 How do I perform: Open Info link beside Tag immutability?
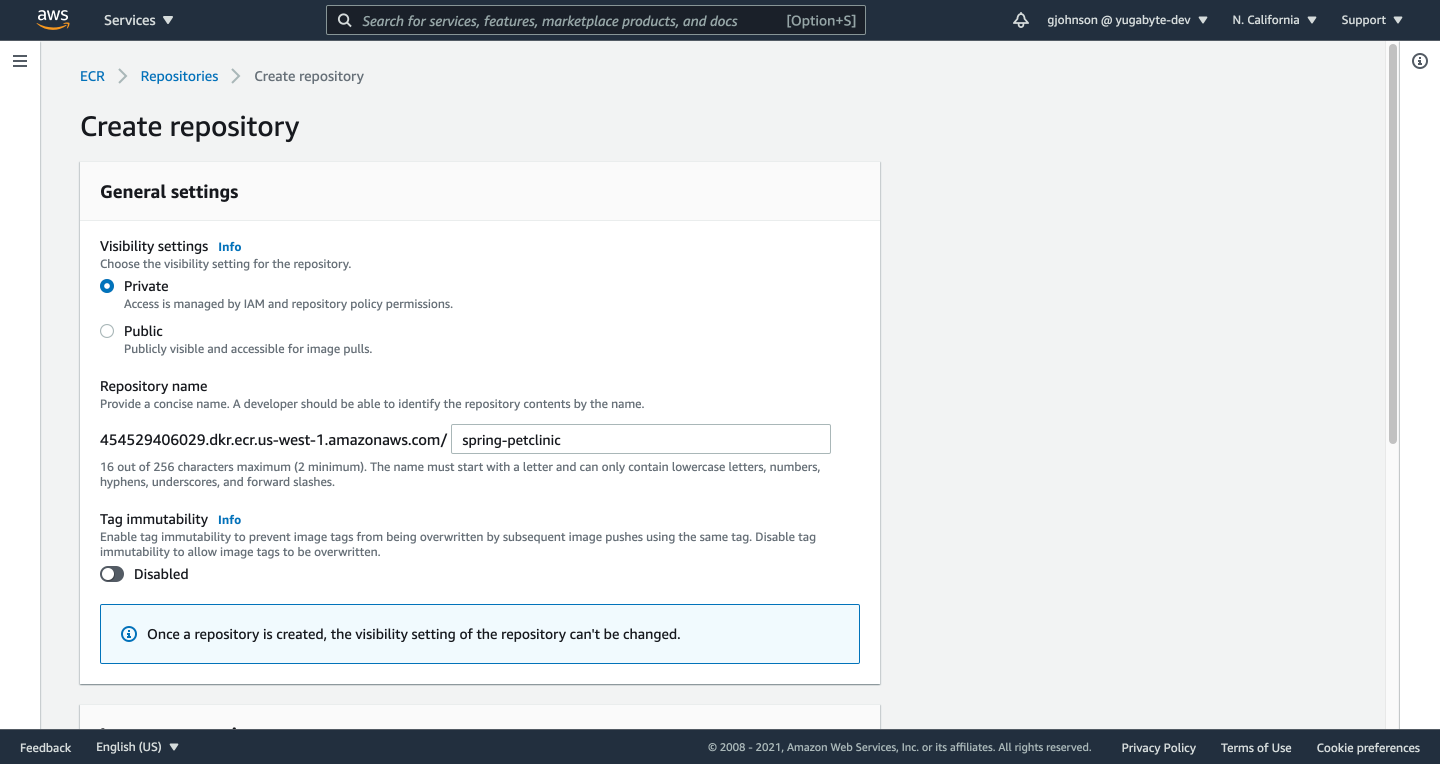tap(229, 520)
